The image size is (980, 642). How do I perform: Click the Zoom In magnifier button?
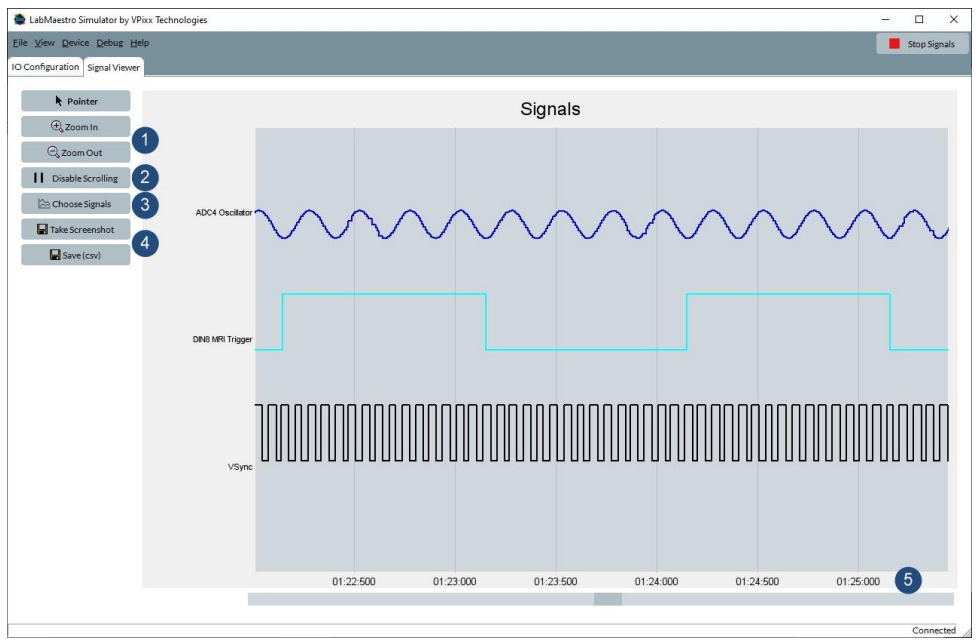pos(76,127)
